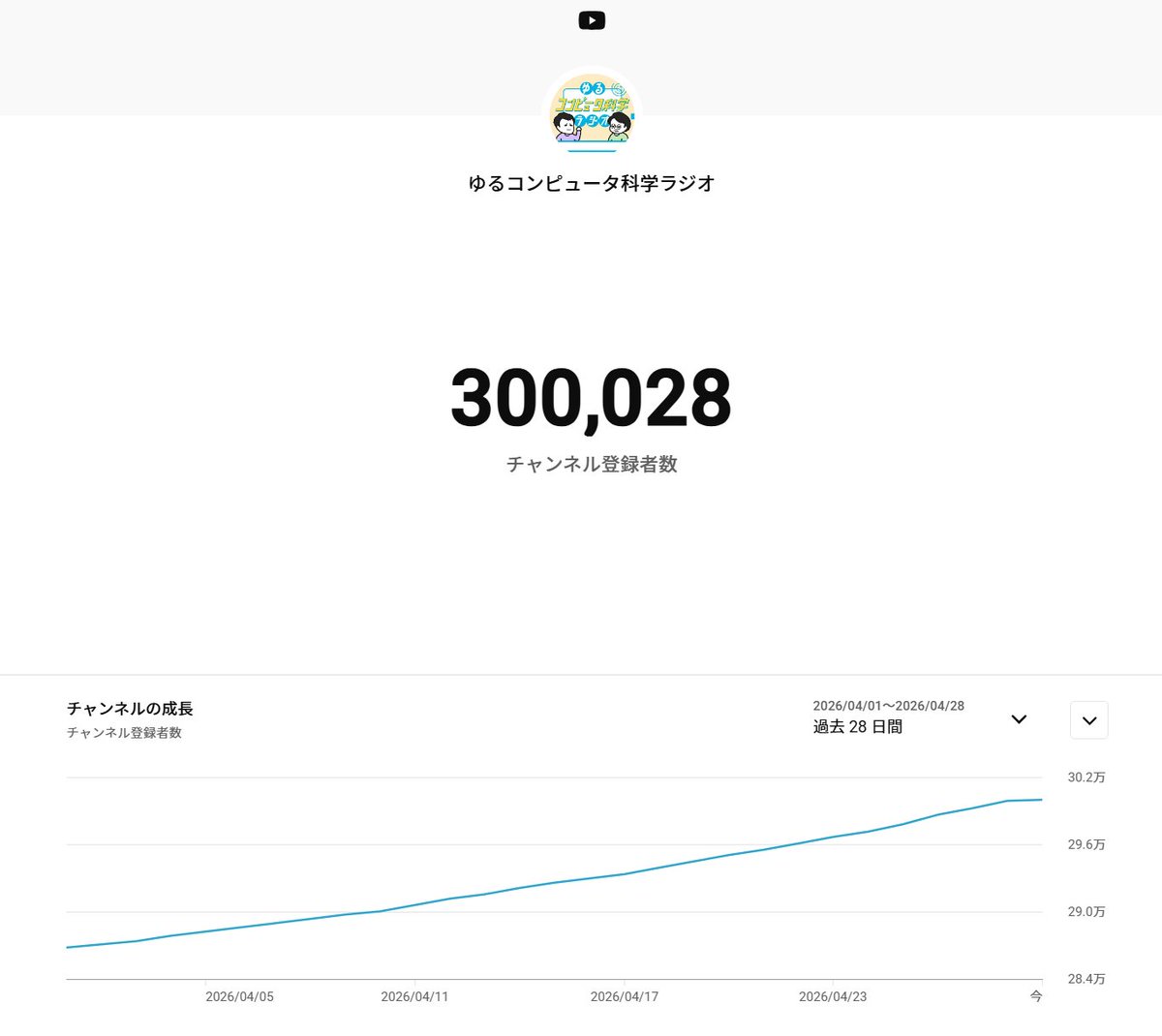Click the 28.4万 value on the y-axis
Screen dimensions: 1162x1036
point(1086,979)
